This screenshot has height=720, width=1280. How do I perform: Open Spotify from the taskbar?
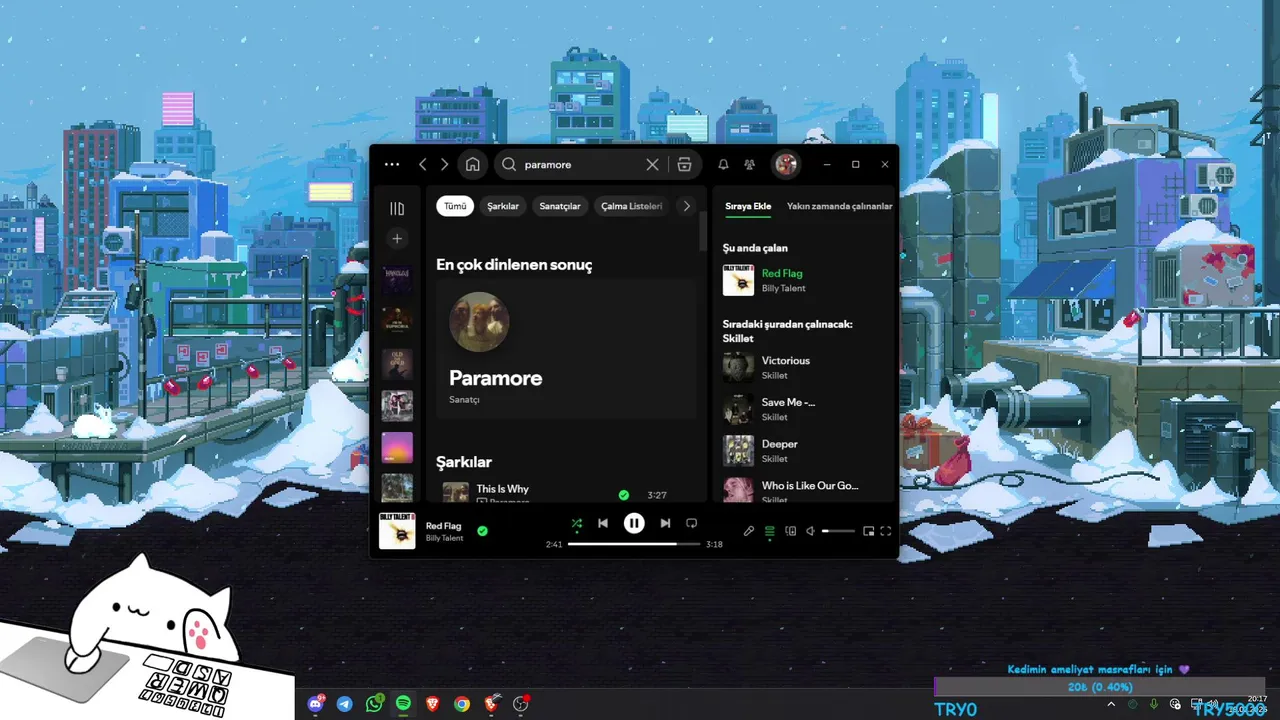tap(403, 704)
